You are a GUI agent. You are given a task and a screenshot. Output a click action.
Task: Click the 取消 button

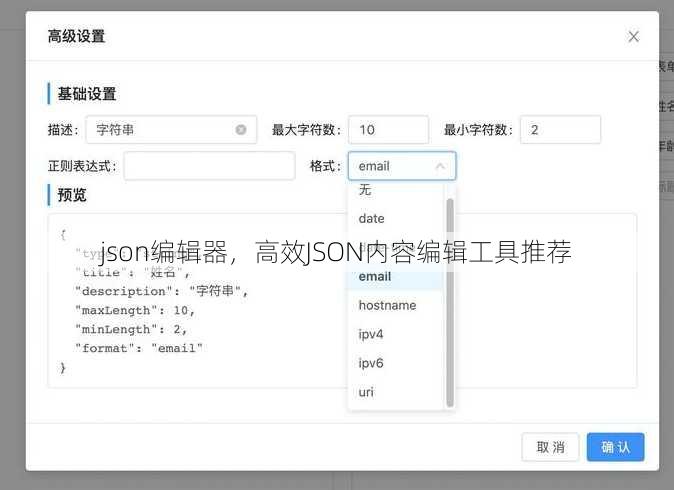click(550, 447)
